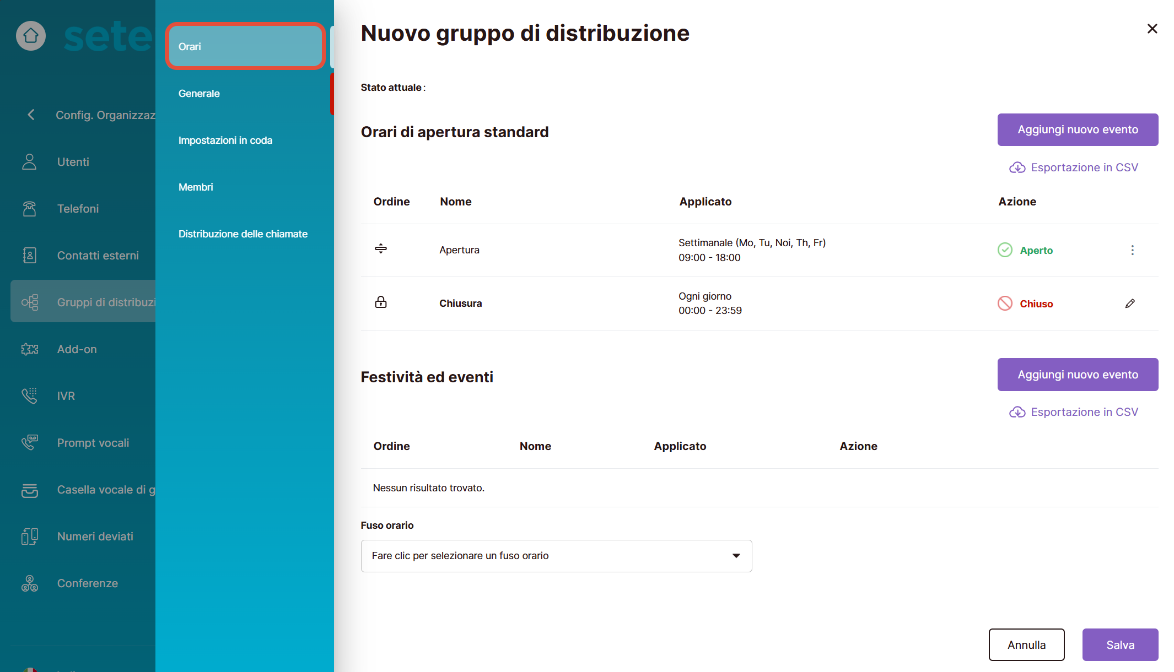Click the home icon at top left
This screenshot has width=1174, height=672.
(x=31, y=35)
